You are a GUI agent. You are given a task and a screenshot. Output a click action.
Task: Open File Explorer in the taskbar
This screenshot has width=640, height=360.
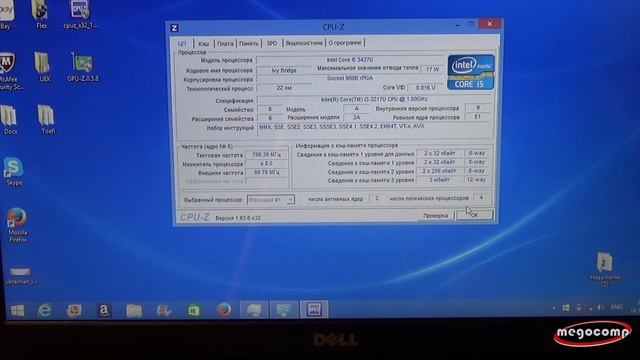(134, 311)
